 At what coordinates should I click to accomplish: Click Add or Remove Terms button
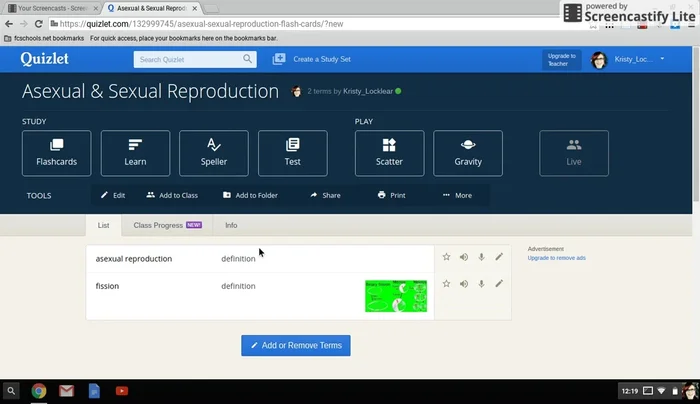point(296,345)
